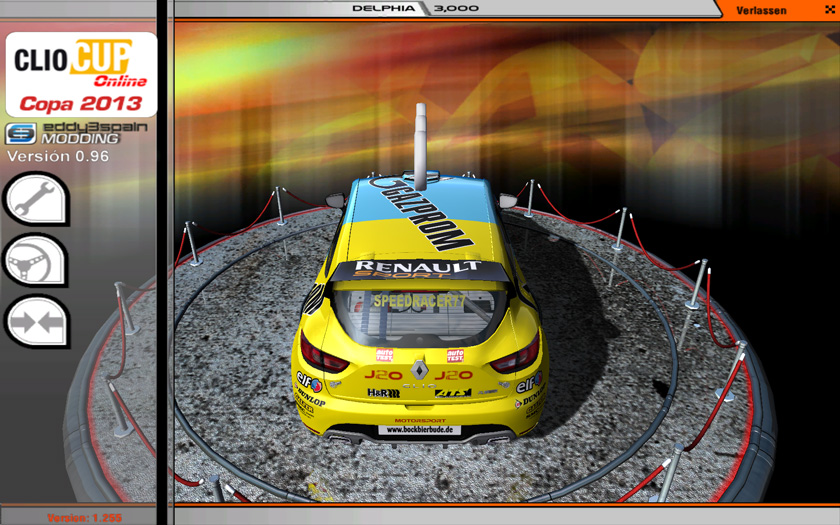Click the www.bockbierbude.de license plate
The image size is (840, 525).
[419, 429]
